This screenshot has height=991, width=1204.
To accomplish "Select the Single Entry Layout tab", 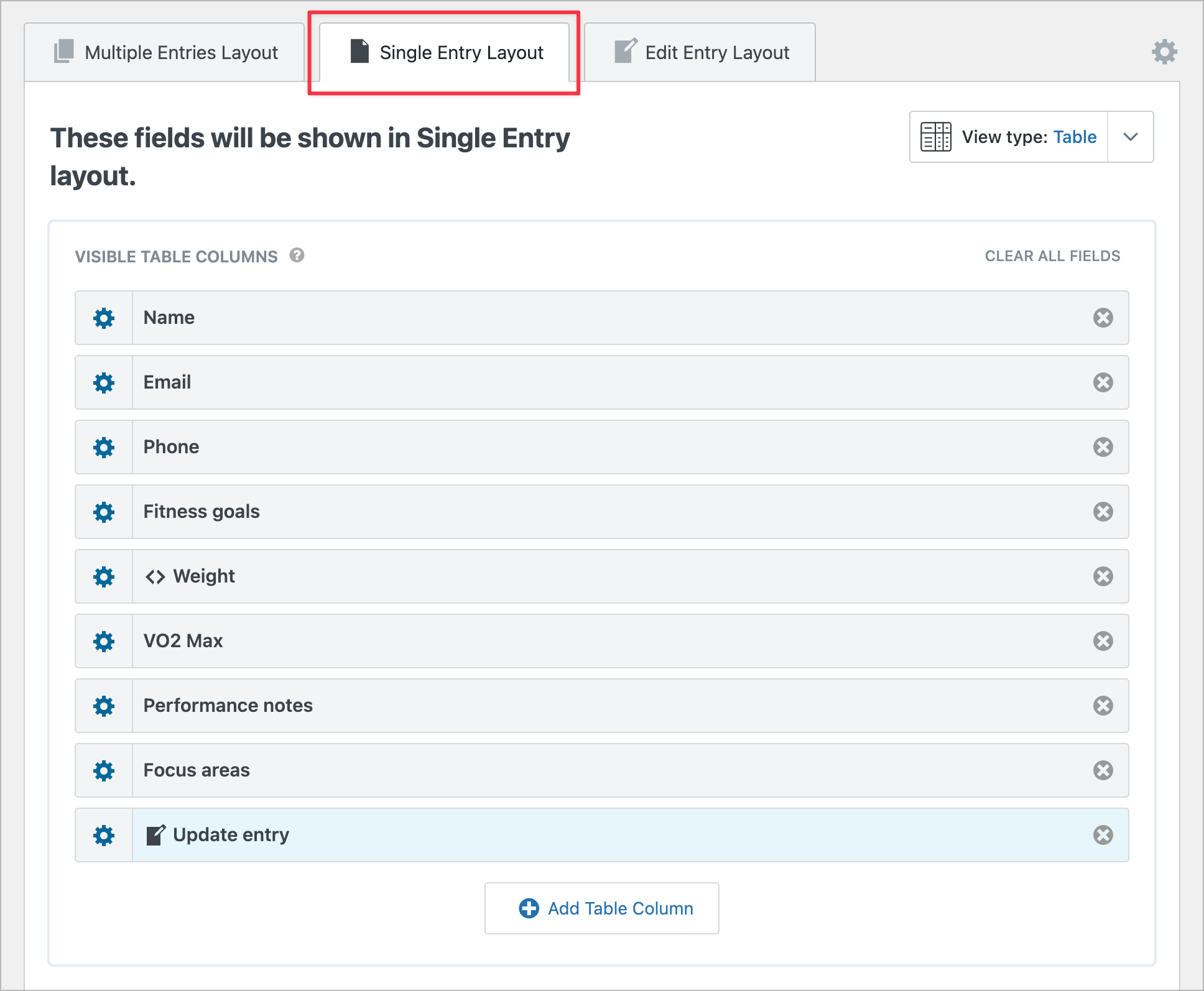I will click(443, 53).
